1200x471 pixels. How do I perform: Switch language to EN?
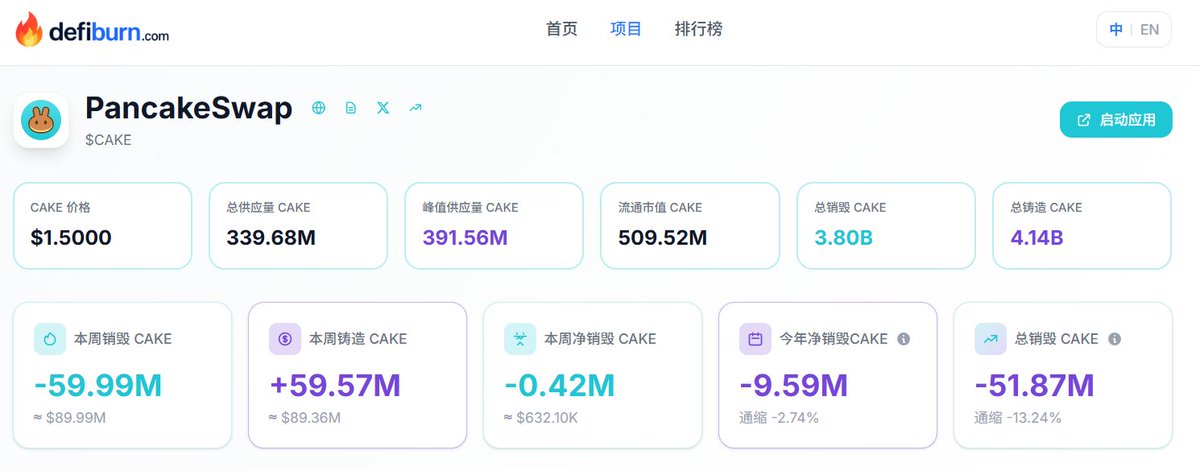point(1150,30)
